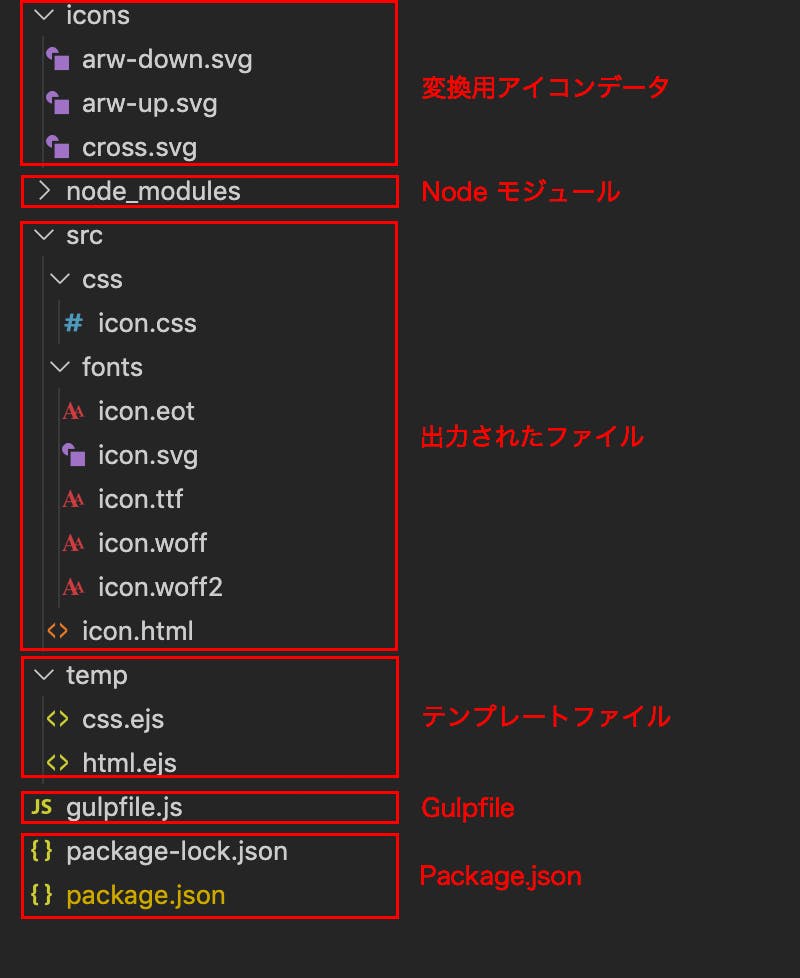800x978 pixels.
Task: Click the braces icon for package.json
Action: (x=40, y=895)
